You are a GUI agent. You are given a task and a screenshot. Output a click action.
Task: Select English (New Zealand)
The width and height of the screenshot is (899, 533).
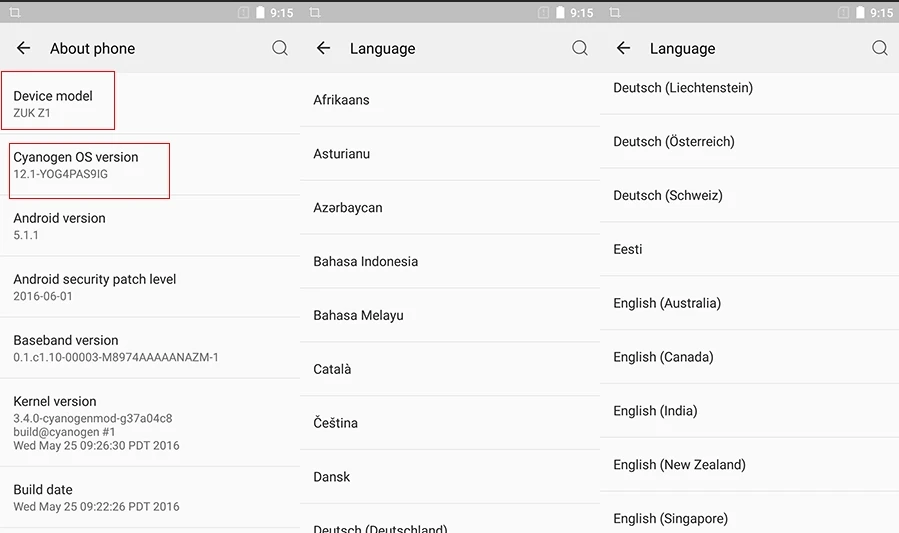(x=749, y=465)
